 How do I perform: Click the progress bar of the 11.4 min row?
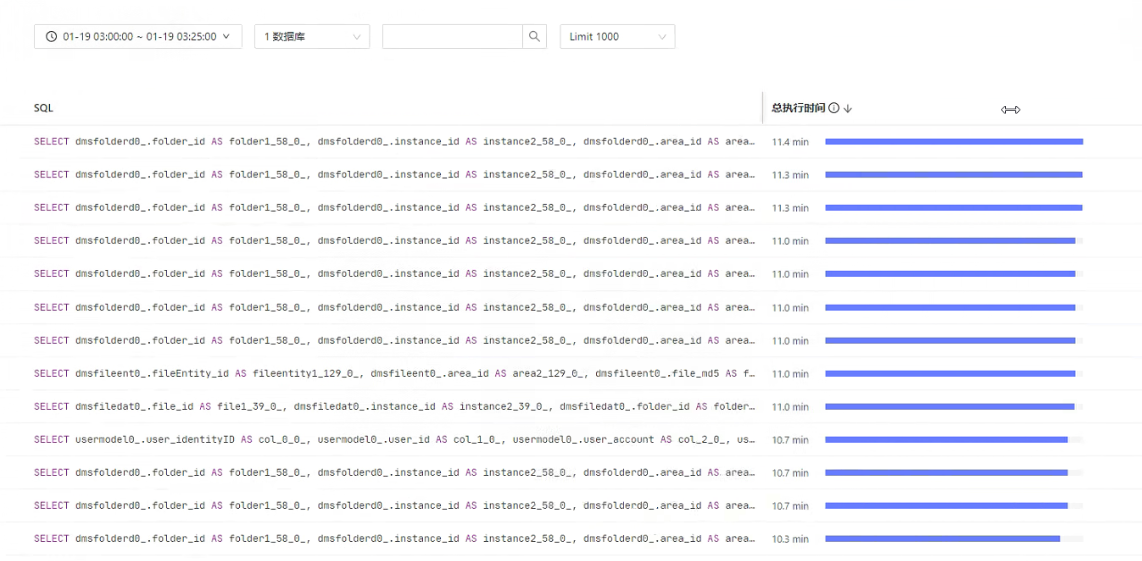954,142
